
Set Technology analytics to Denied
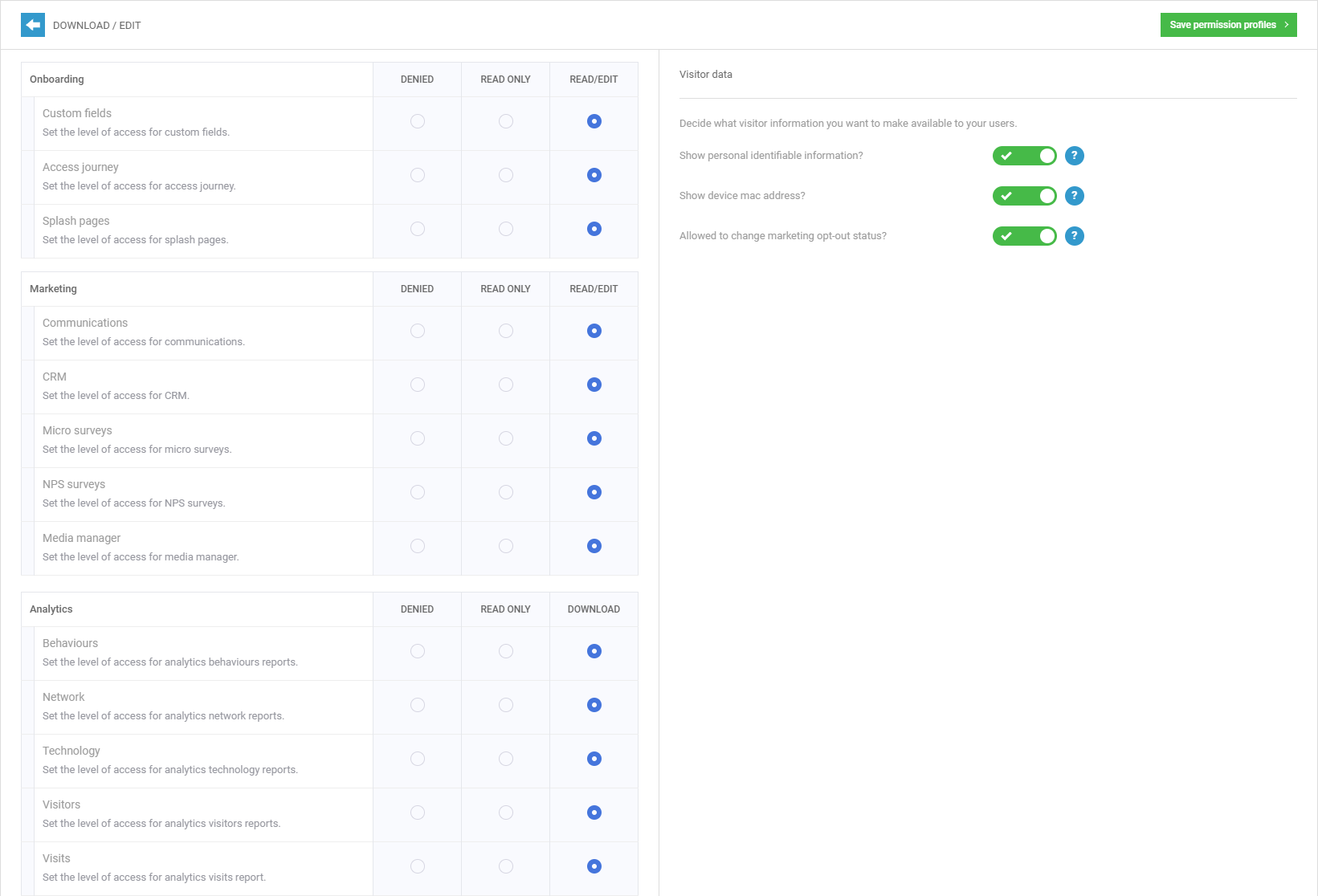(x=418, y=759)
